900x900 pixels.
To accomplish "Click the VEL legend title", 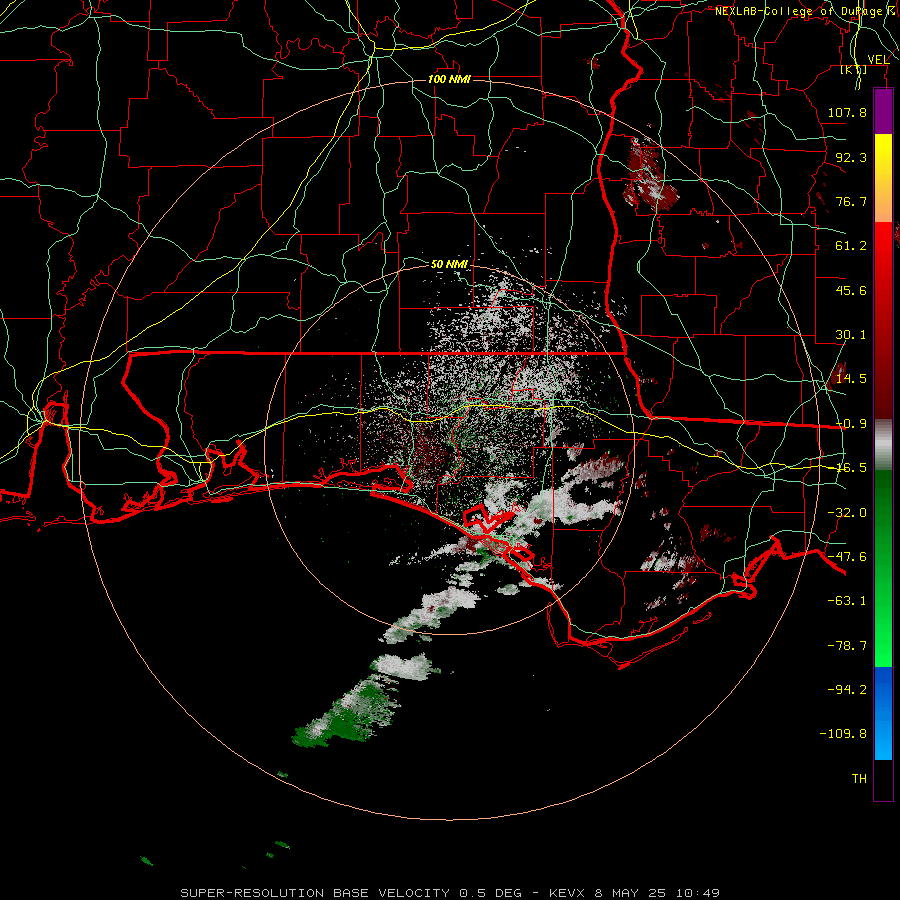I will [878, 60].
